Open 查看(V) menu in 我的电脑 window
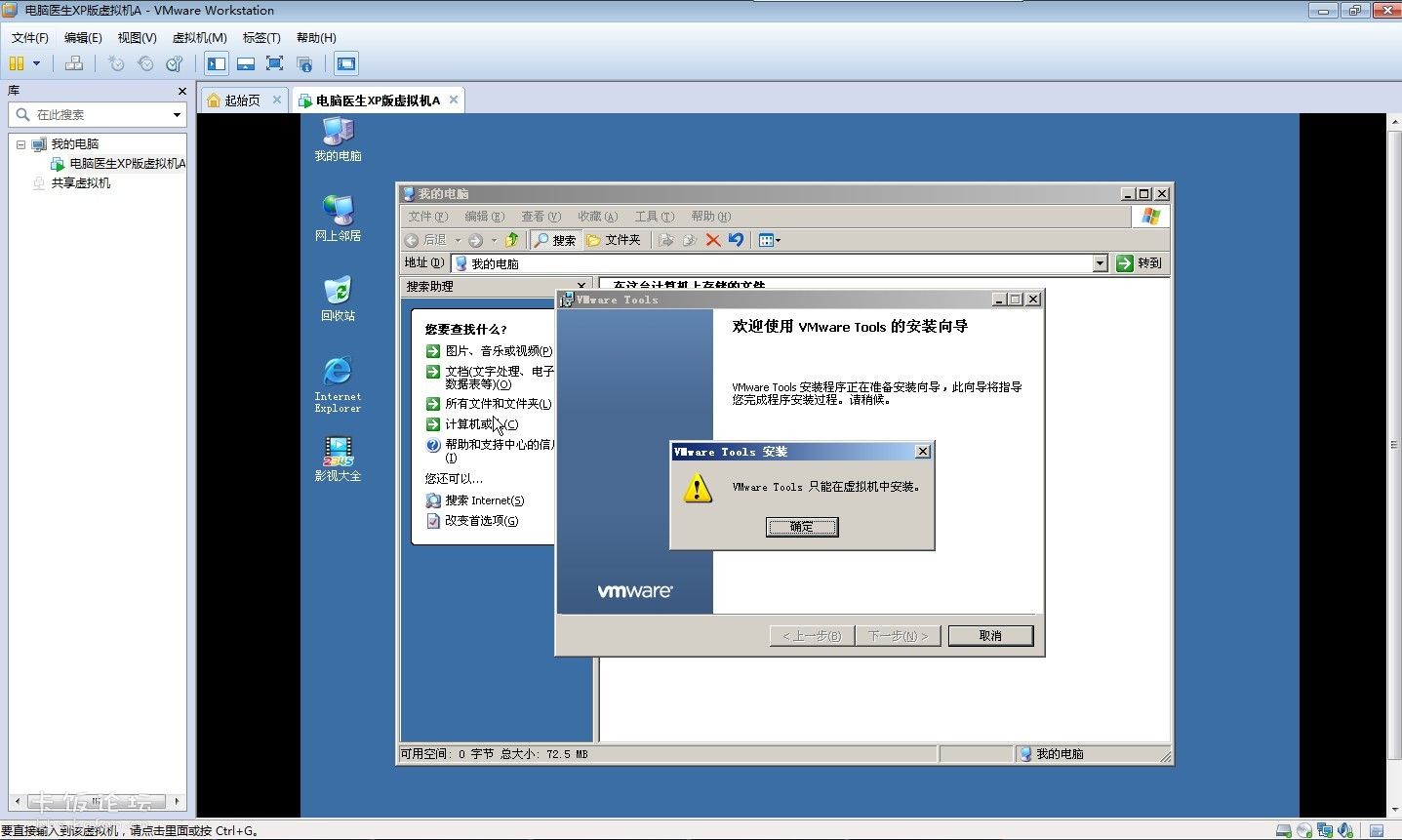1402x840 pixels. (x=541, y=217)
